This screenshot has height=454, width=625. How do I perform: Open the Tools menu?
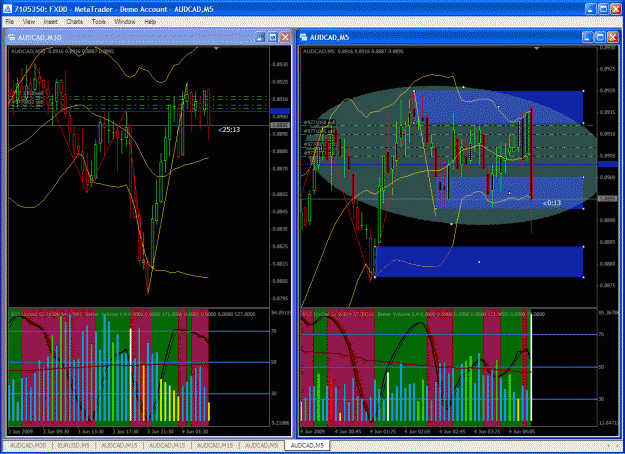(98, 22)
